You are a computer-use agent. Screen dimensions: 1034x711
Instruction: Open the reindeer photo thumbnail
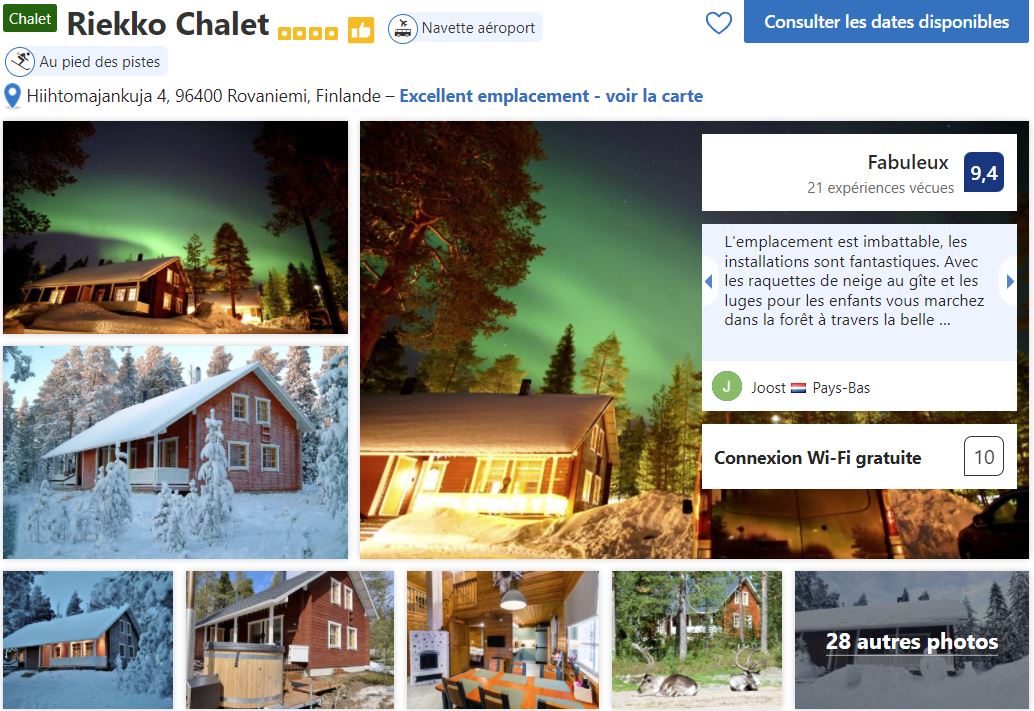697,640
